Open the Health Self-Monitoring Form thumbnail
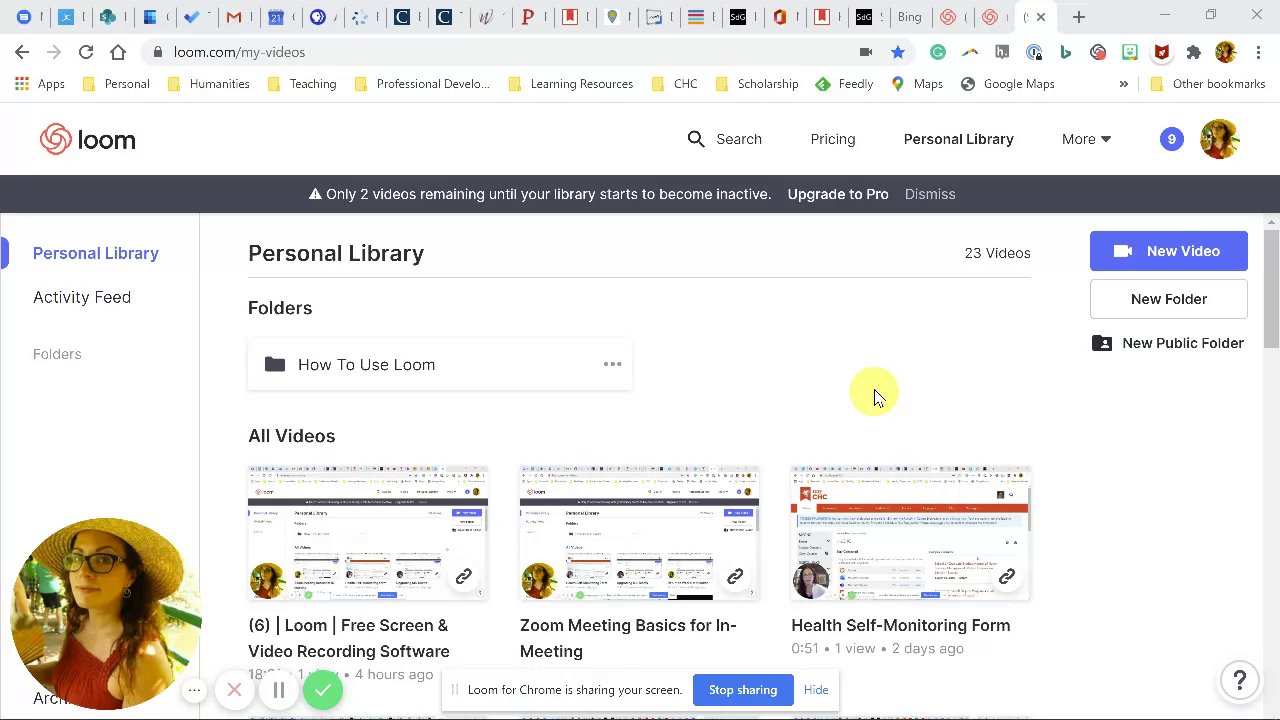This screenshot has height=720, width=1280. pos(911,532)
